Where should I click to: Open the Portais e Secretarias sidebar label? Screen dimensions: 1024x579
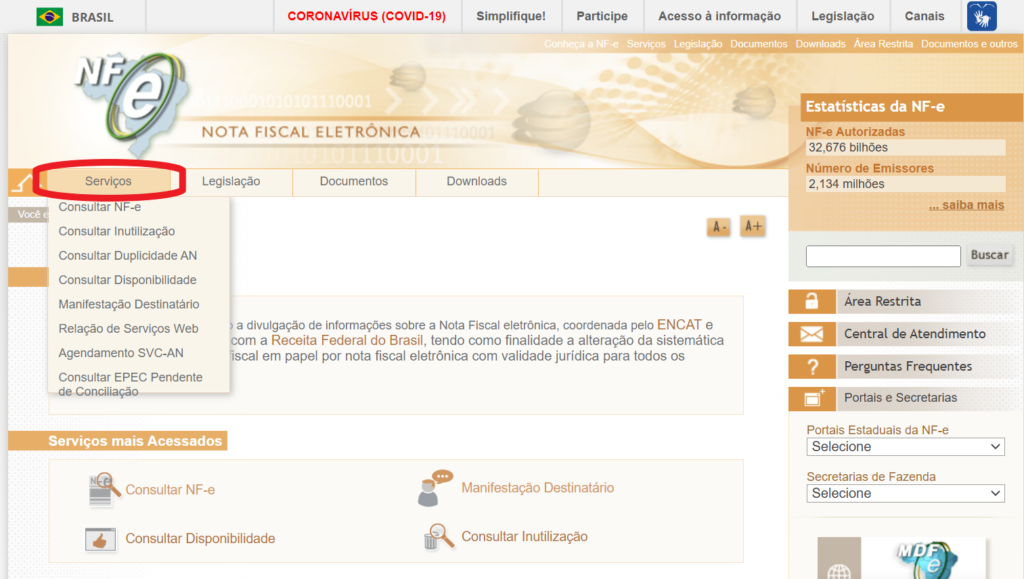point(901,398)
